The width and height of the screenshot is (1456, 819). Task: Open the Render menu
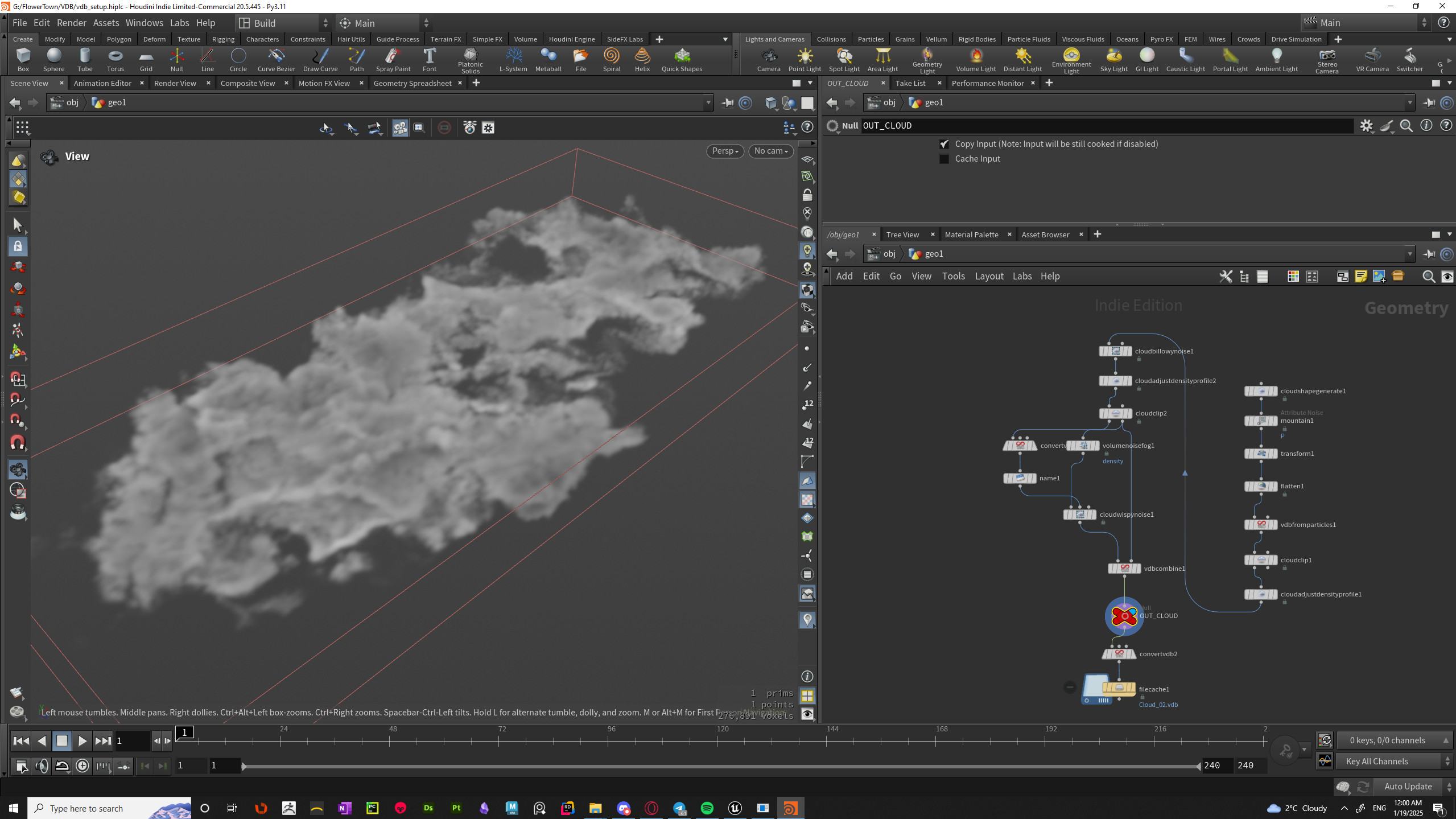point(72,23)
